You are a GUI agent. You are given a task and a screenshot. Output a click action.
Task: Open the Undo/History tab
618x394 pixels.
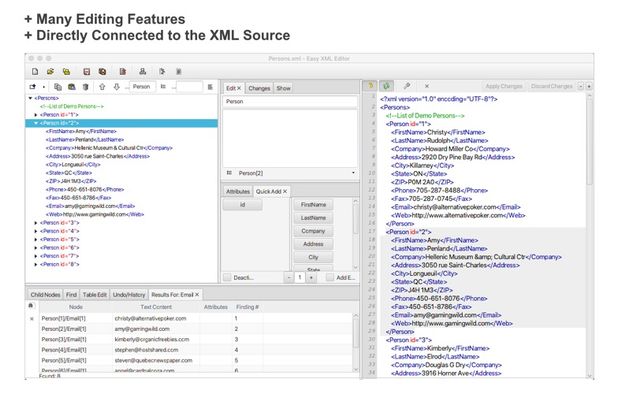(x=129, y=295)
